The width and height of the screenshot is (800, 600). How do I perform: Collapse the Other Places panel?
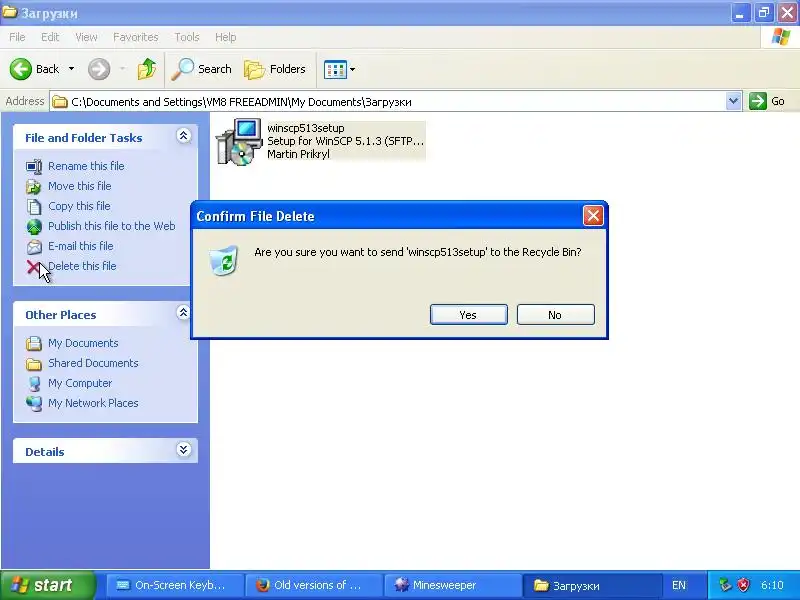click(x=183, y=313)
